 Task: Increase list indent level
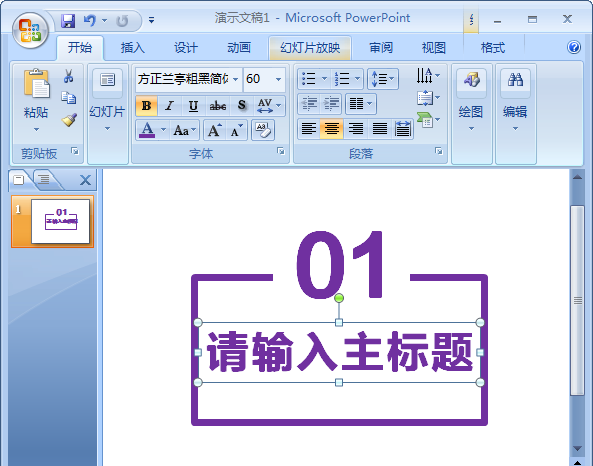(x=331, y=103)
